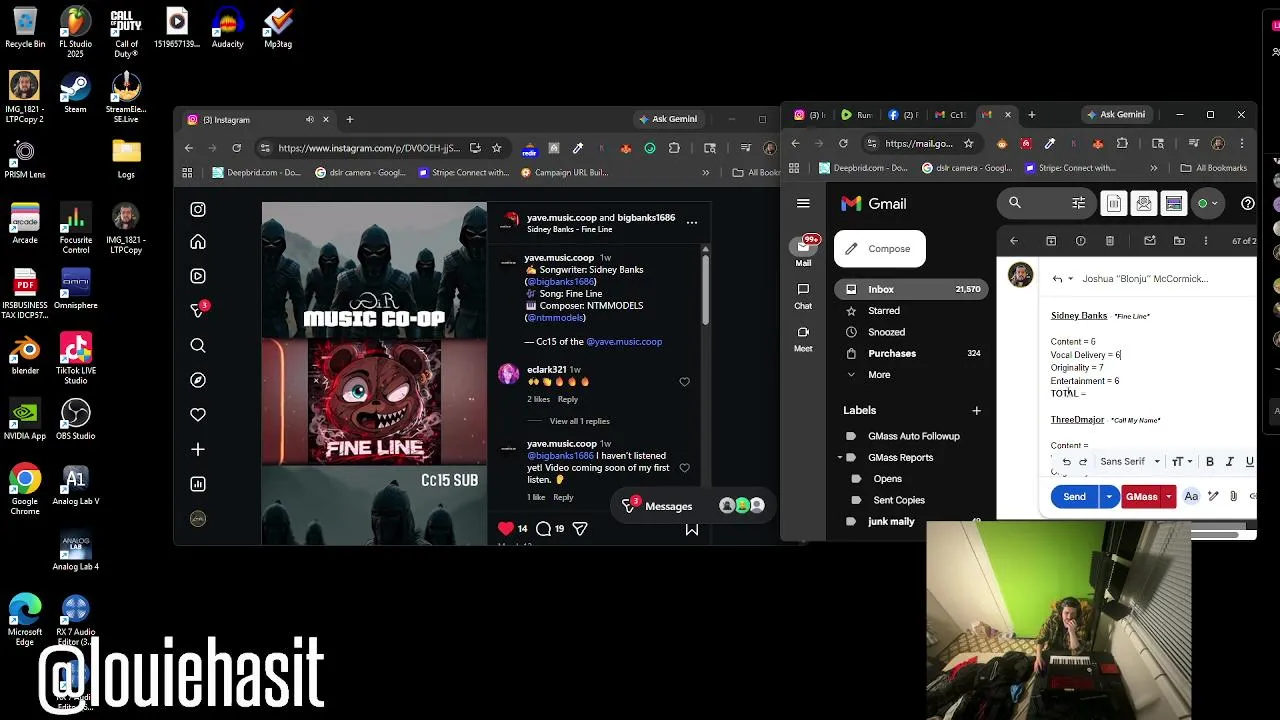1280x720 pixels.
Task: Show Gmail search options sliders icon
Action: (1078, 203)
